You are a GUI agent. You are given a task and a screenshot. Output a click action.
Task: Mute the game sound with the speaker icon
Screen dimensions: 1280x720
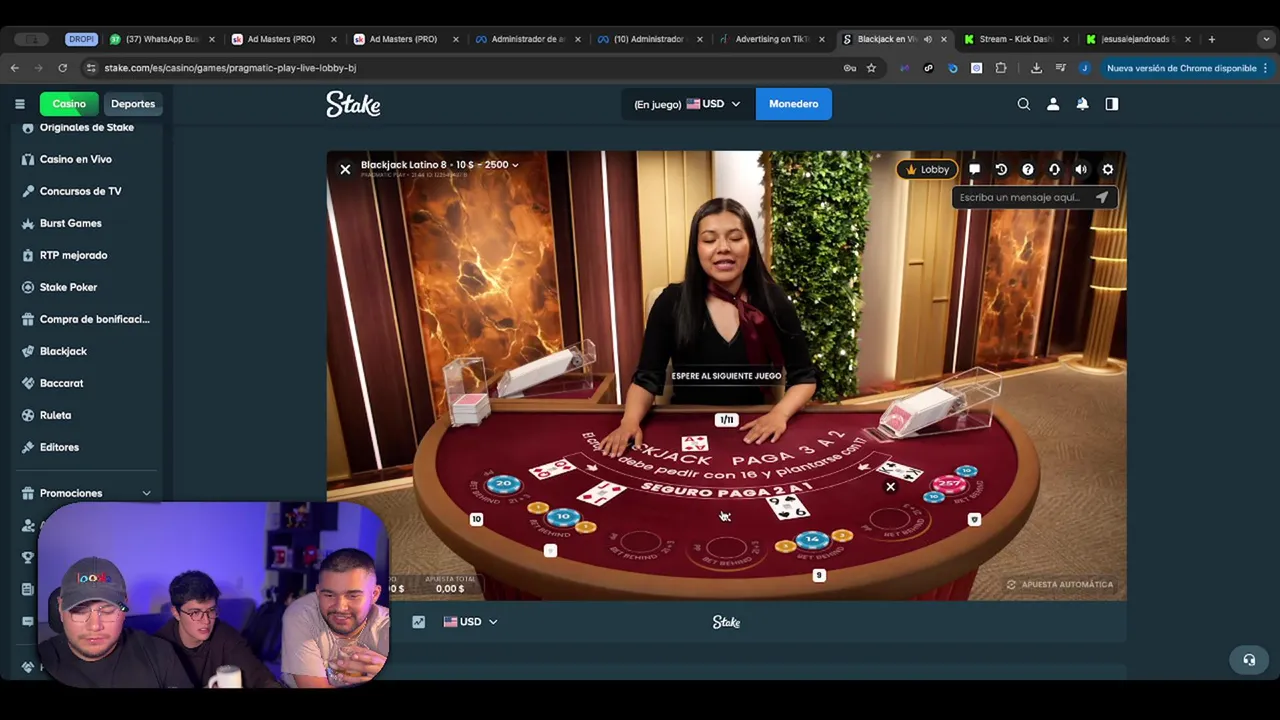pos(1081,169)
